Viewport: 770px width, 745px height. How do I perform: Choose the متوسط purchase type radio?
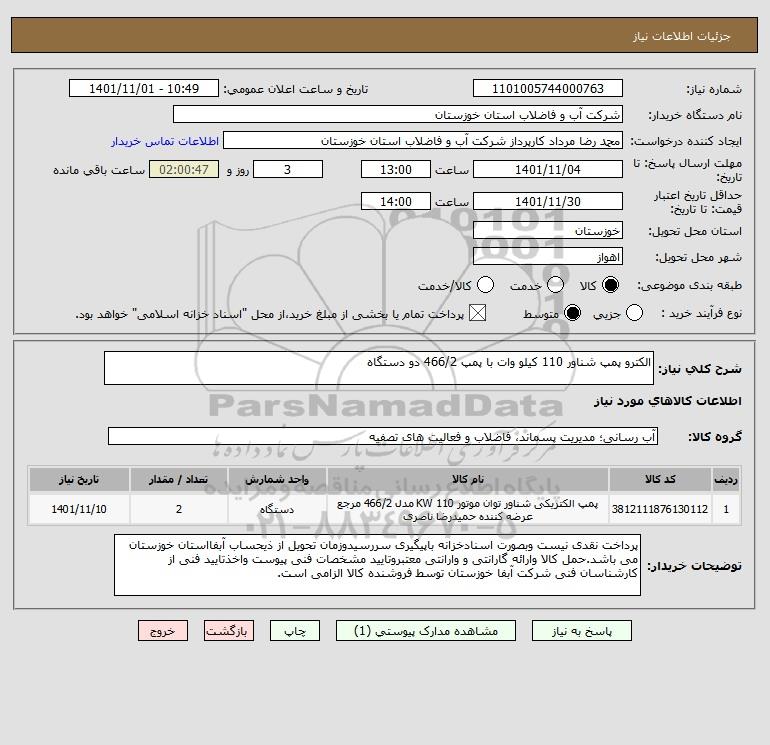573,313
